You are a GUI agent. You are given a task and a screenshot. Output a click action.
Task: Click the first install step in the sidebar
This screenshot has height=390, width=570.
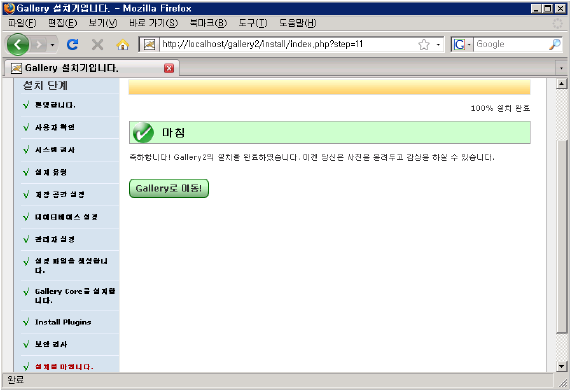click(x=55, y=105)
